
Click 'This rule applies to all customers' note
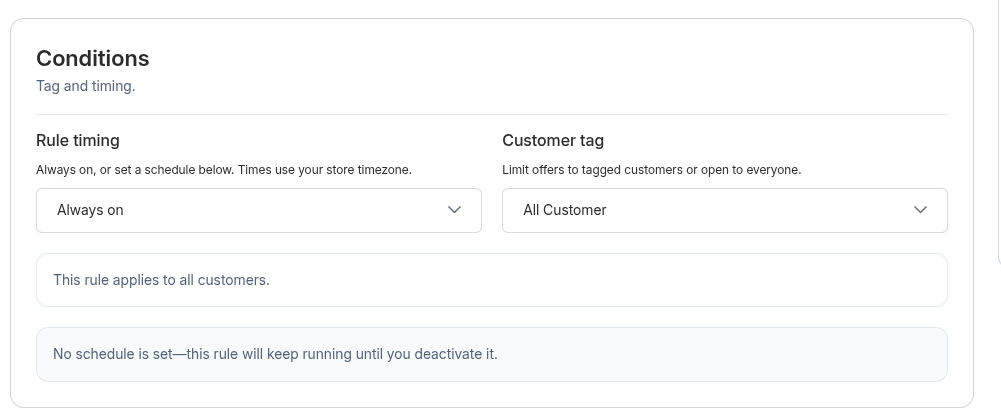coord(492,280)
